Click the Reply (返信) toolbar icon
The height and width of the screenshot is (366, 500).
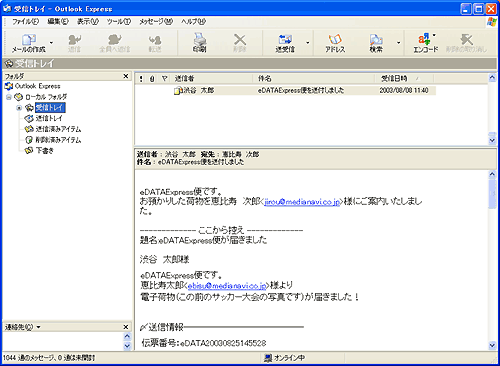click(74, 39)
